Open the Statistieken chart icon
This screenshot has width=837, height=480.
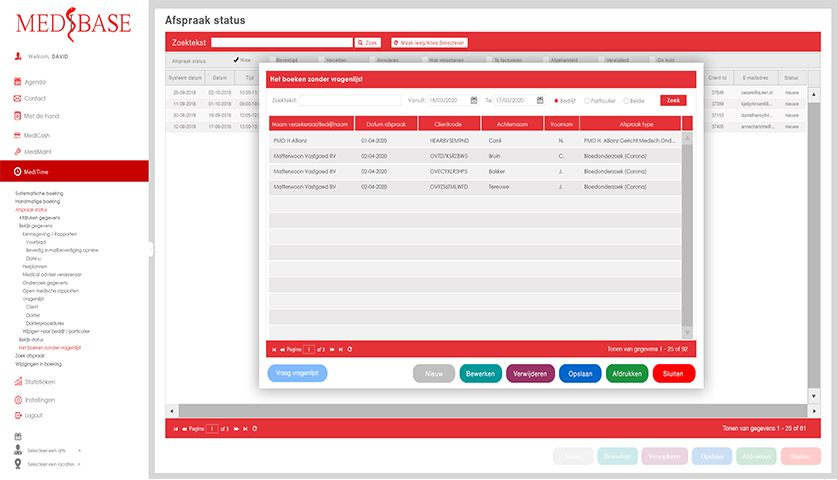click(x=18, y=381)
